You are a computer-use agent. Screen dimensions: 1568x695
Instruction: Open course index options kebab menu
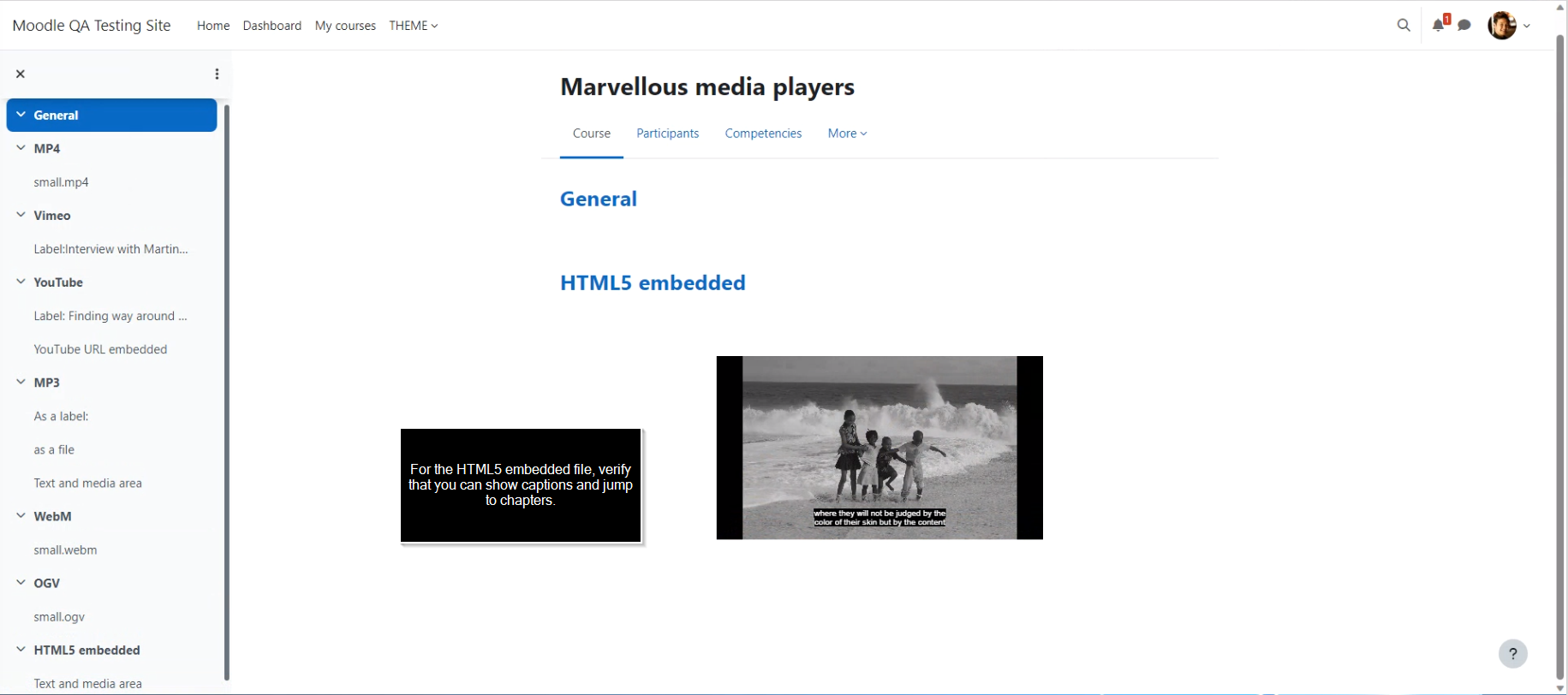coord(217,74)
